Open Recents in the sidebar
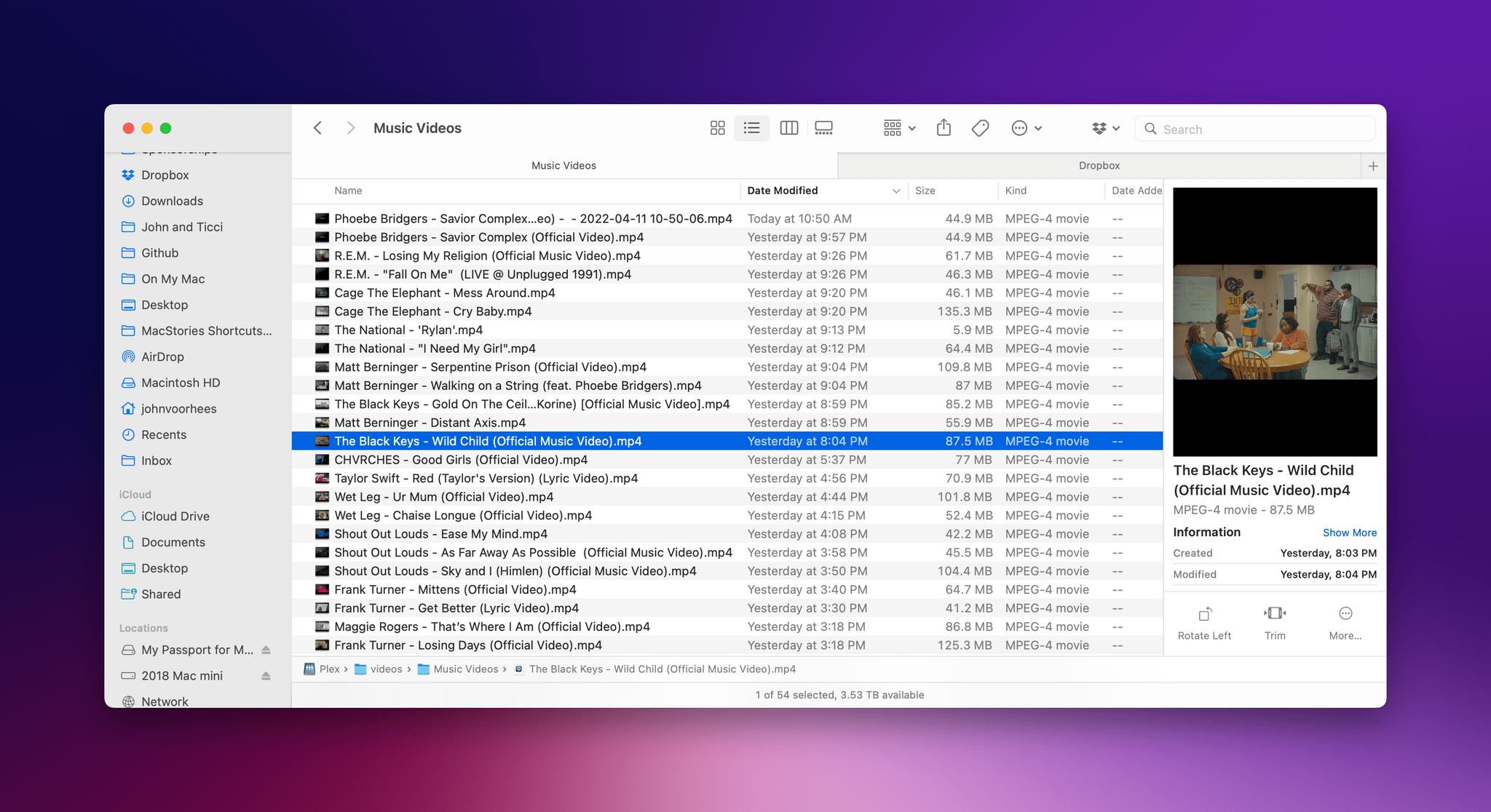Screen dimensions: 1491x812 click(164, 434)
